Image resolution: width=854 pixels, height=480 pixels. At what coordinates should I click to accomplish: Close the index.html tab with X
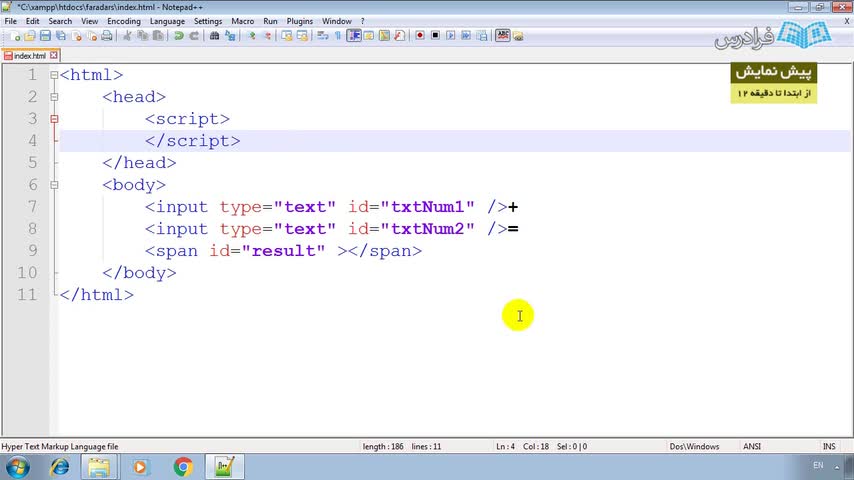tap(53, 55)
